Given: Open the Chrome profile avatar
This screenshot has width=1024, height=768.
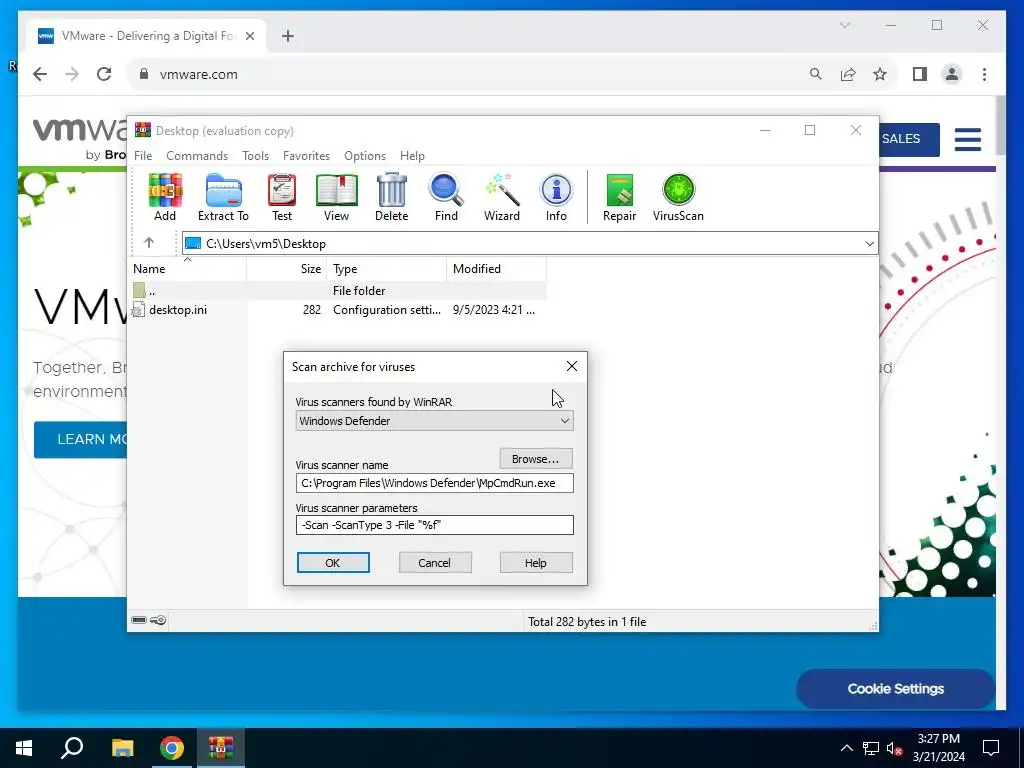Looking at the screenshot, I should coord(952,74).
